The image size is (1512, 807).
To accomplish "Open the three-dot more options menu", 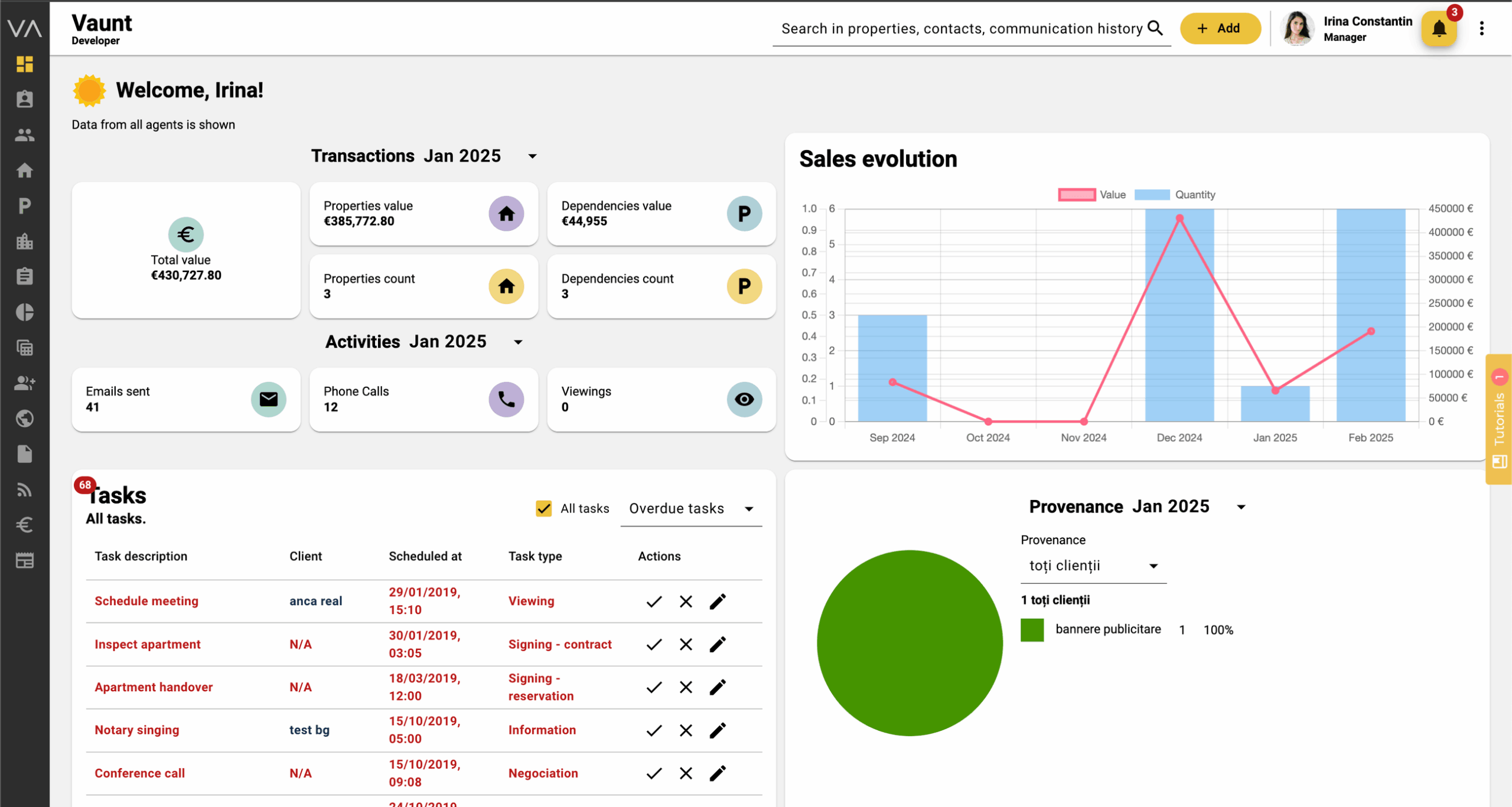I will coord(1481,28).
